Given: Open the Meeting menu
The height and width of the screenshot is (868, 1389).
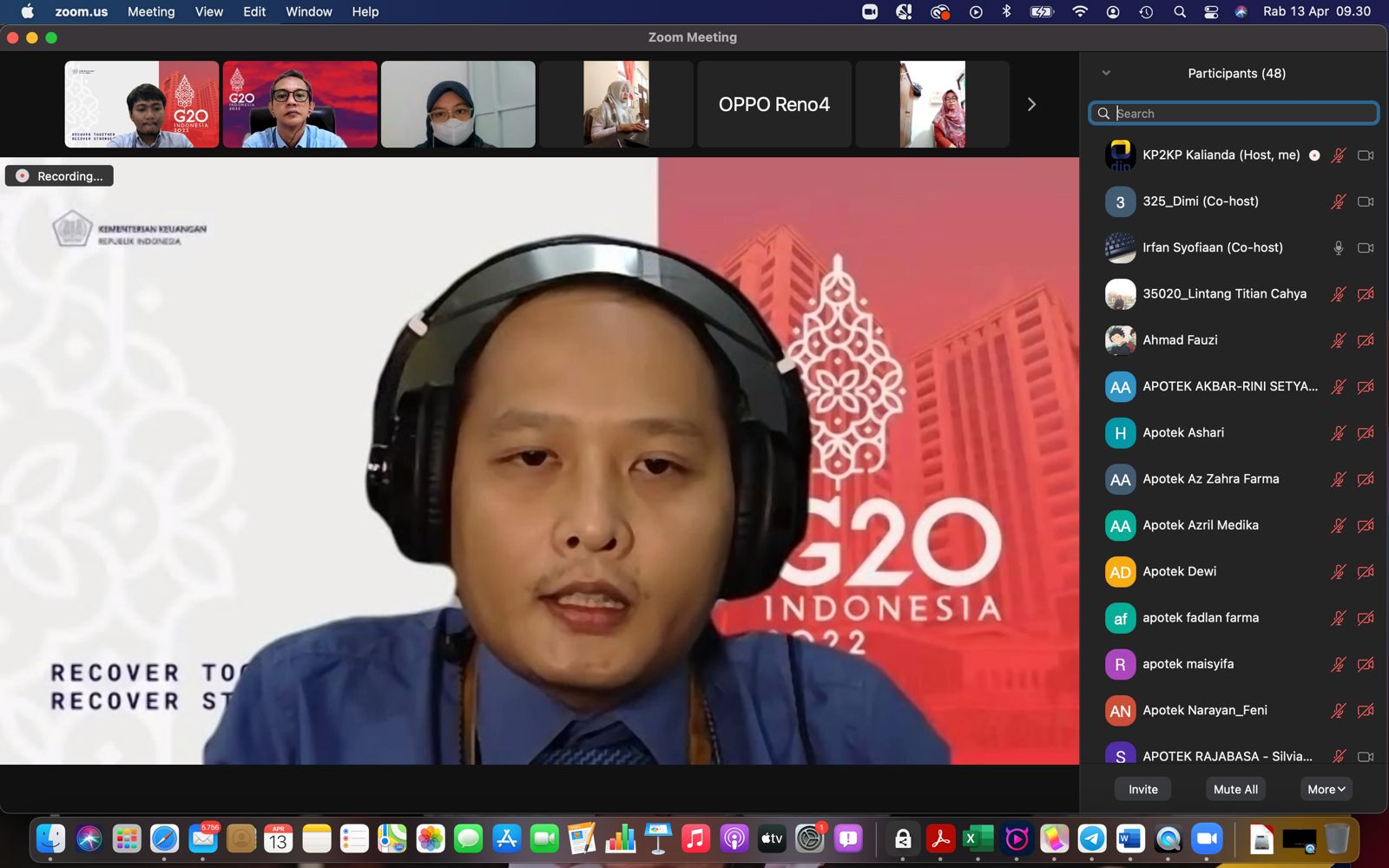Looking at the screenshot, I should coord(151,12).
